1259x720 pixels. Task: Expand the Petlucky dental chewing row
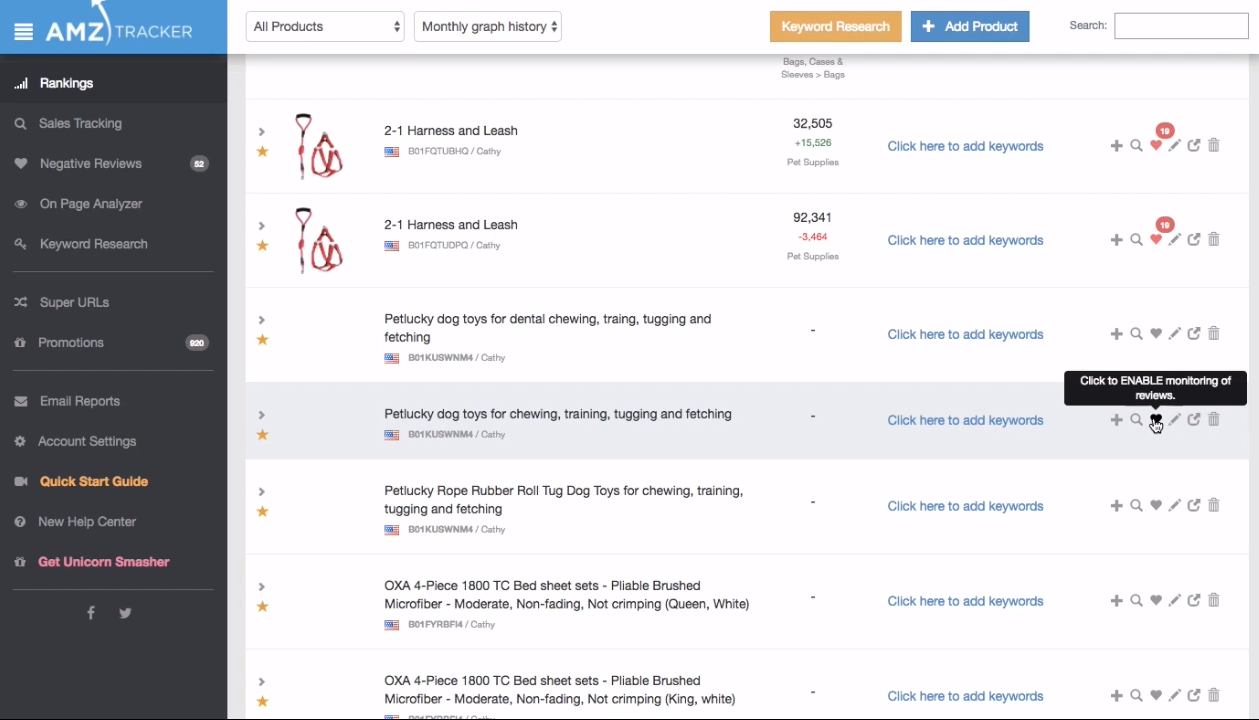pyautogui.click(x=262, y=319)
